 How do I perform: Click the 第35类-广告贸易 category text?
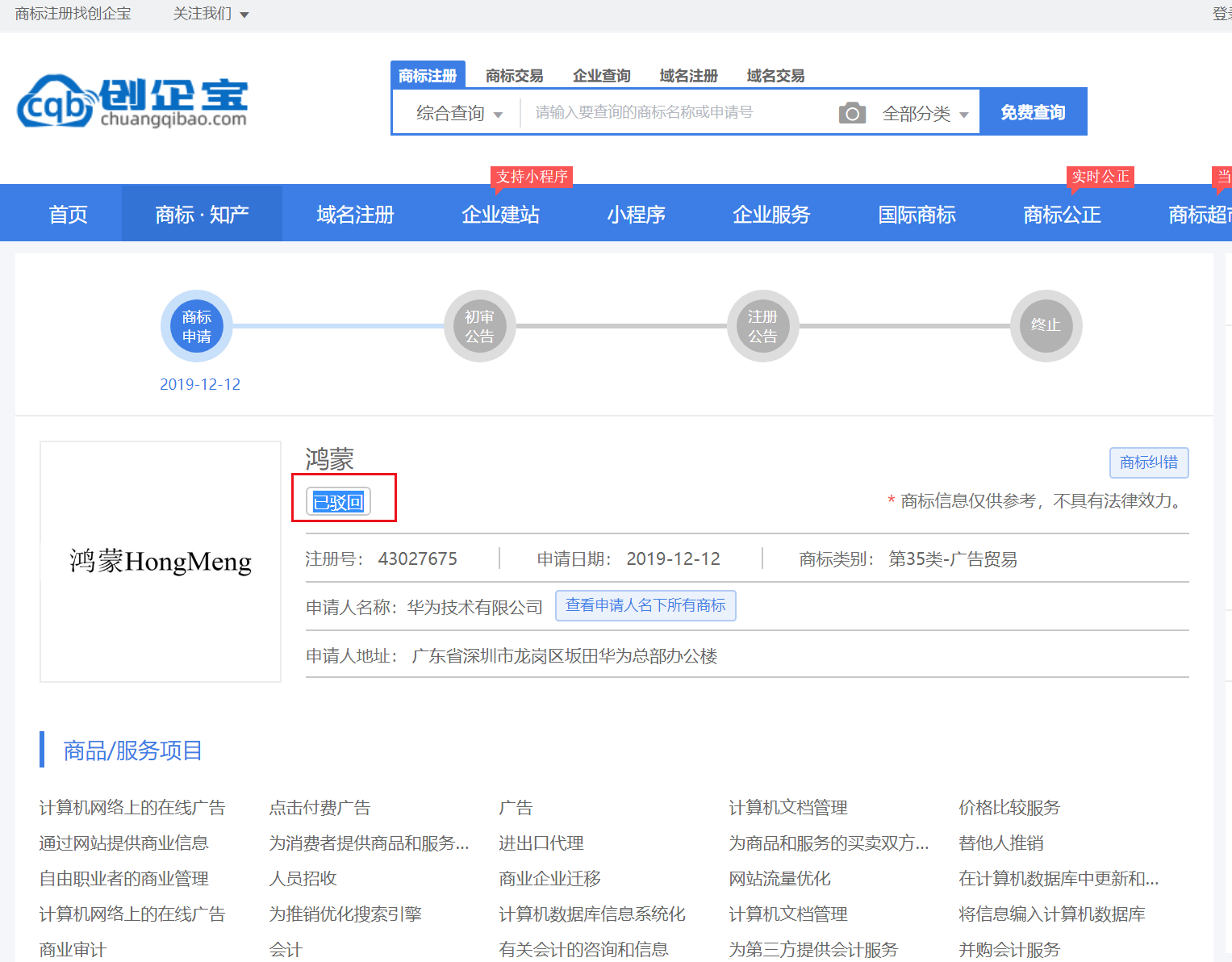pos(953,558)
